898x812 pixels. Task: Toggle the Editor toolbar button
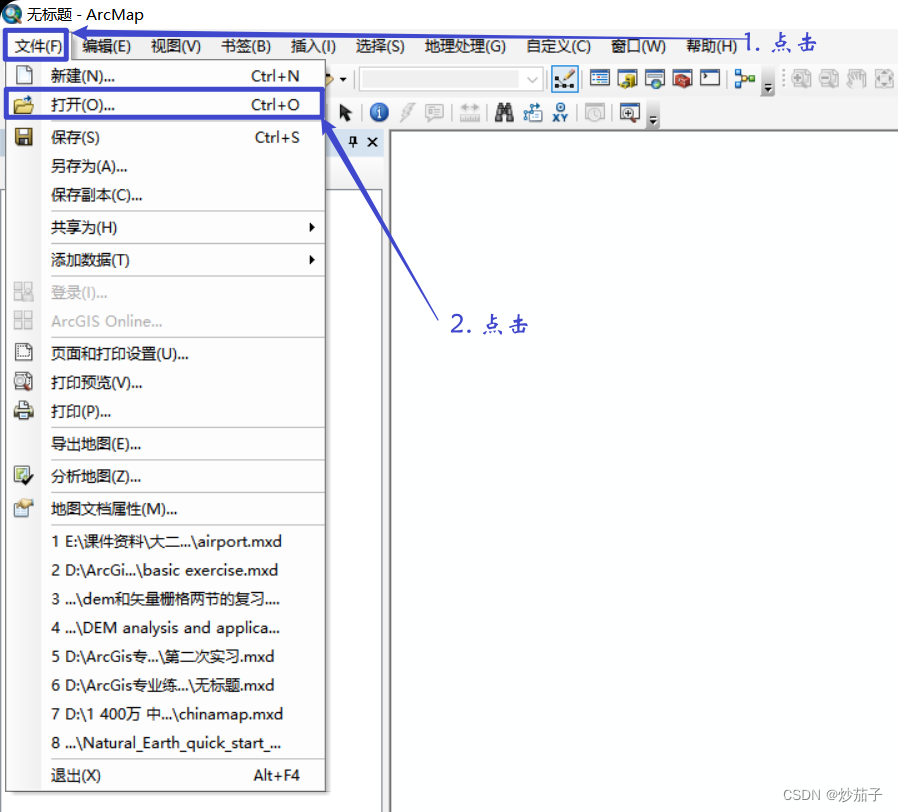[564, 79]
